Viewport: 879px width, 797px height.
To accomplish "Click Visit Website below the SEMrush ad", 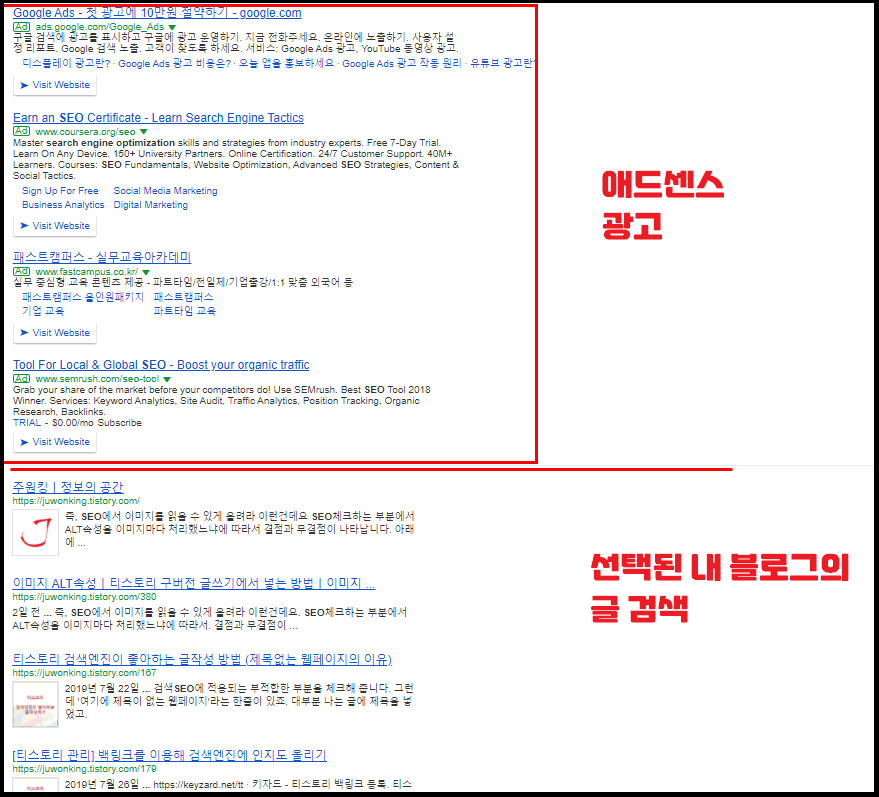I will pyautogui.click(x=55, y=441).
